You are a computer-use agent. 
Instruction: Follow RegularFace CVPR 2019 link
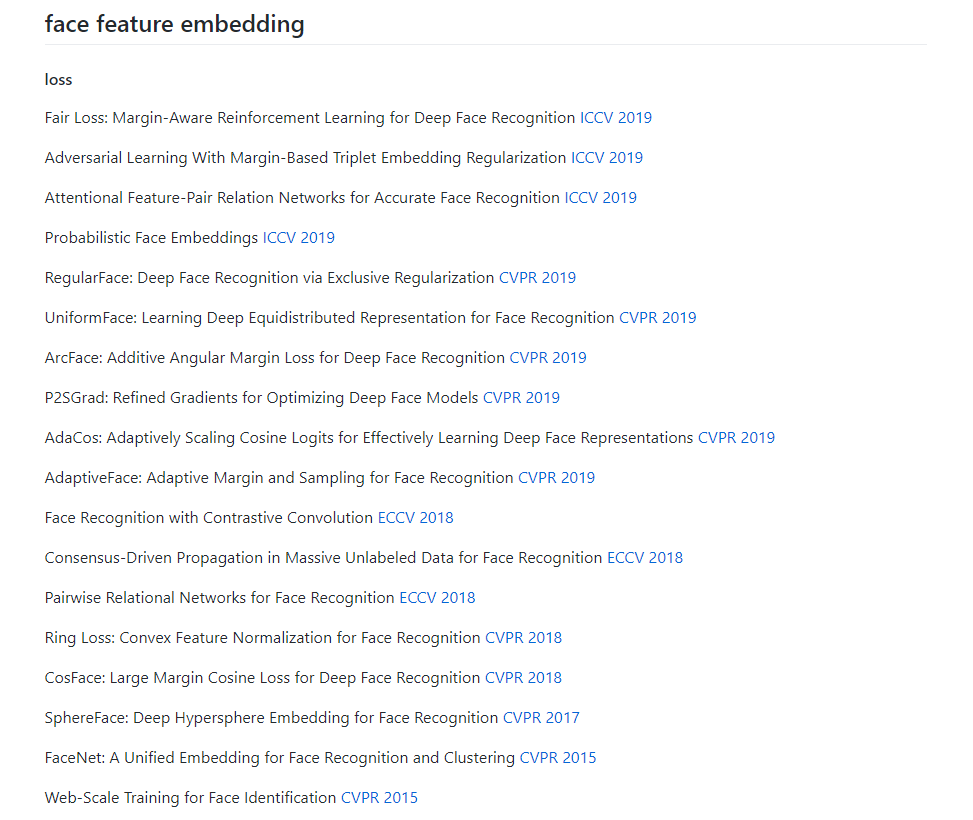click(537, 277)
